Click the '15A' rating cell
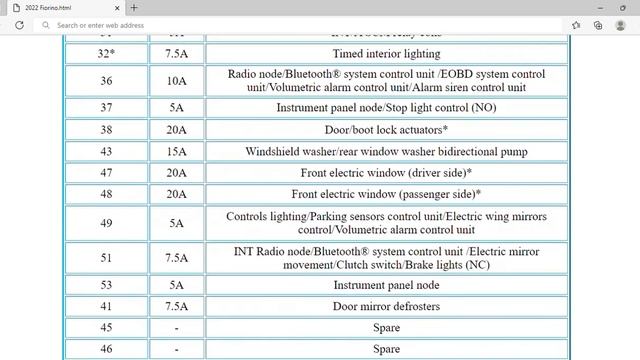 click(176, 151)
